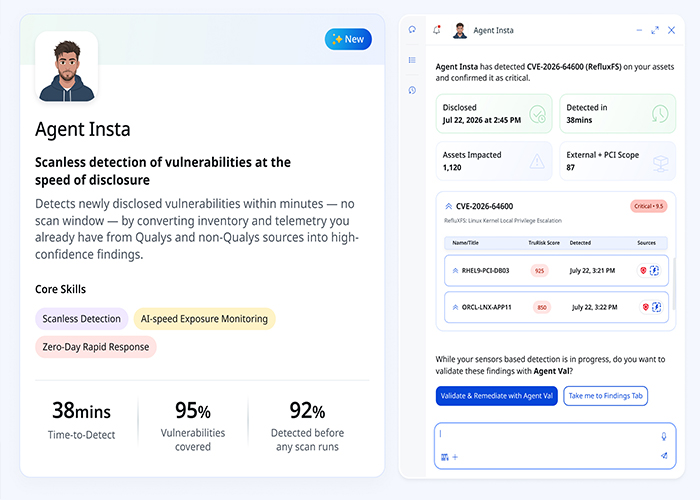Click Take me to Findings Tab button
Viewport: 700px width, 500px height.
click(x=605, y=396)
